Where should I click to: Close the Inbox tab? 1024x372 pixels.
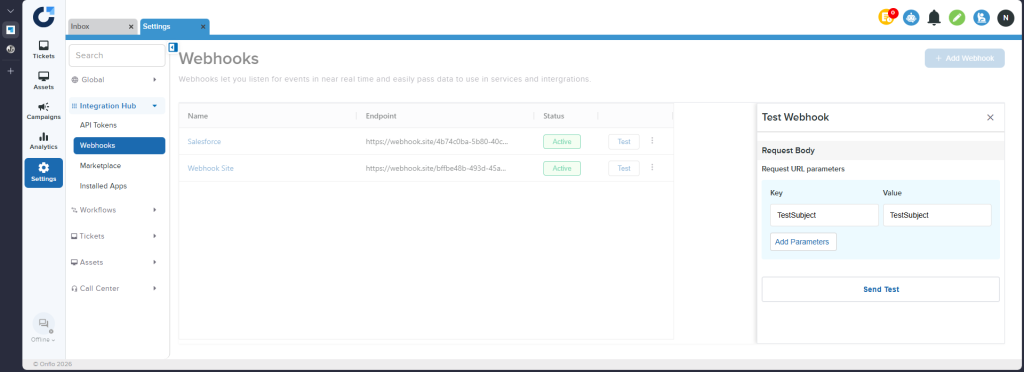coord(131,27)
